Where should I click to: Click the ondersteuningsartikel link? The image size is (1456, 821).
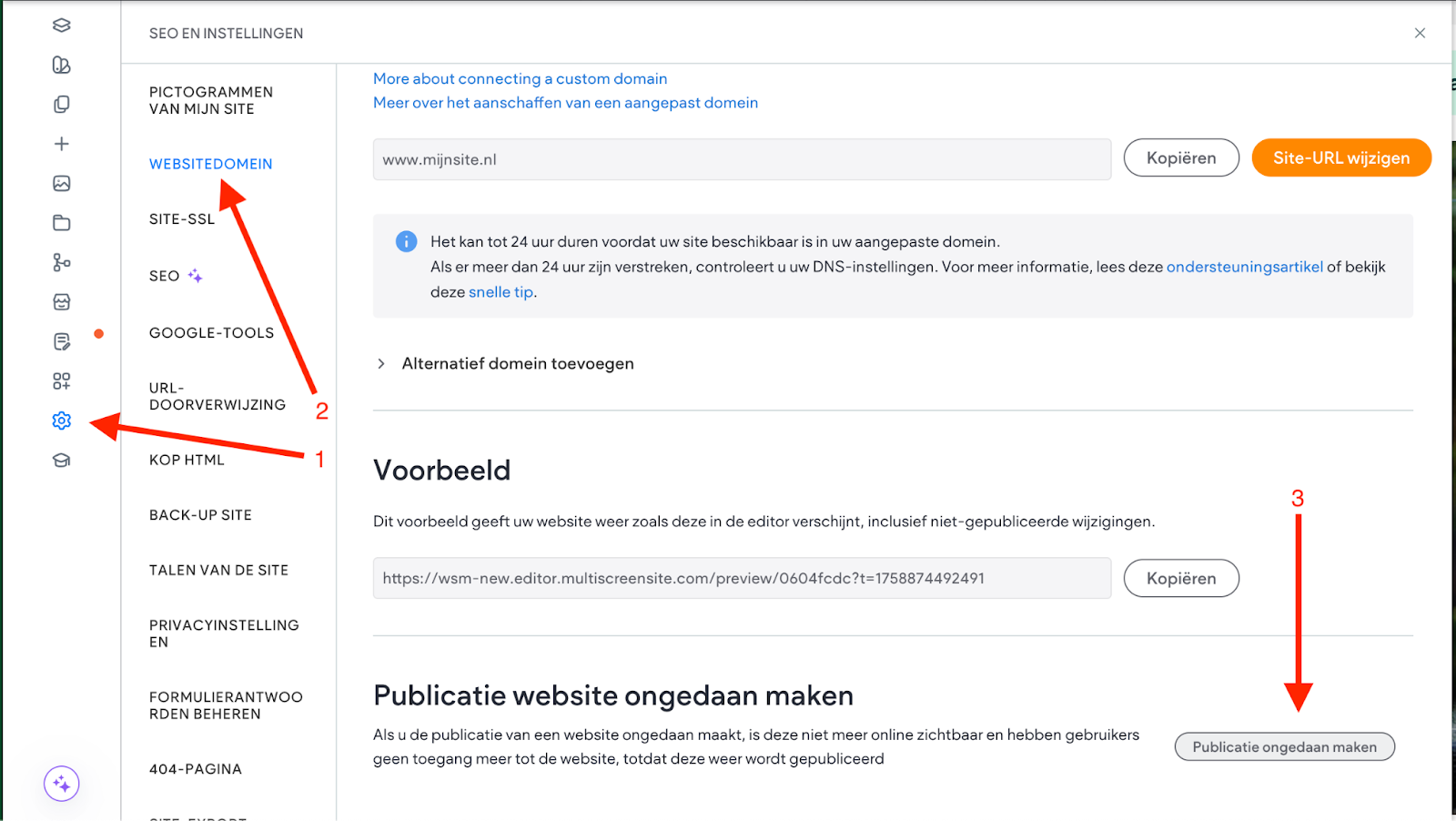point(1244,267)
